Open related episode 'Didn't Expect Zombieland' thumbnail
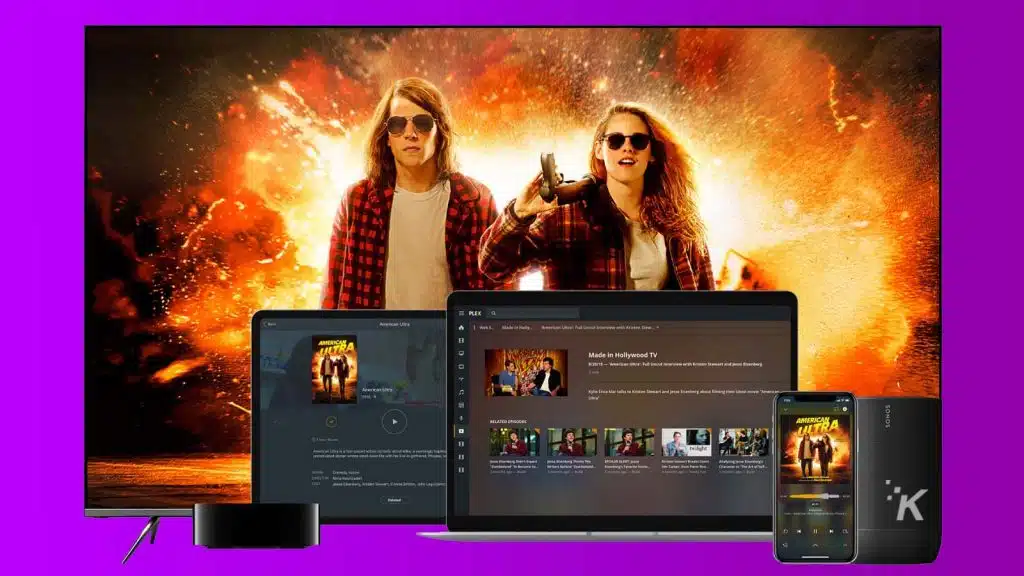 pos(515,442)
